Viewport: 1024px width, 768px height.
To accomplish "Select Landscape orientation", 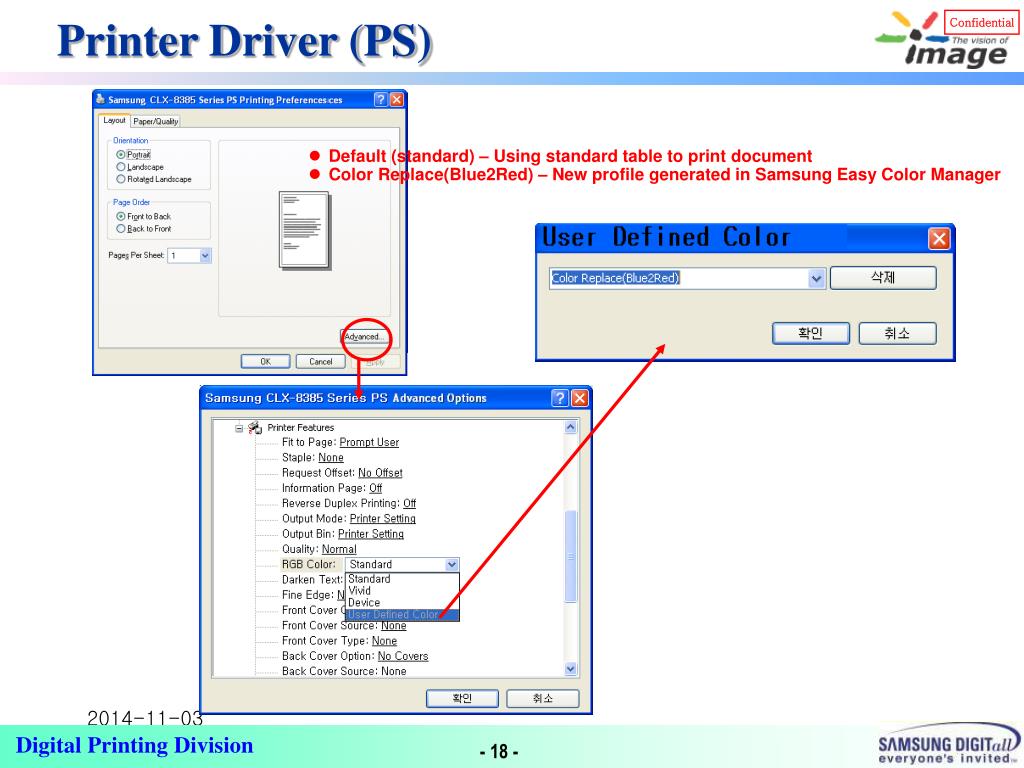I will 121,167.
